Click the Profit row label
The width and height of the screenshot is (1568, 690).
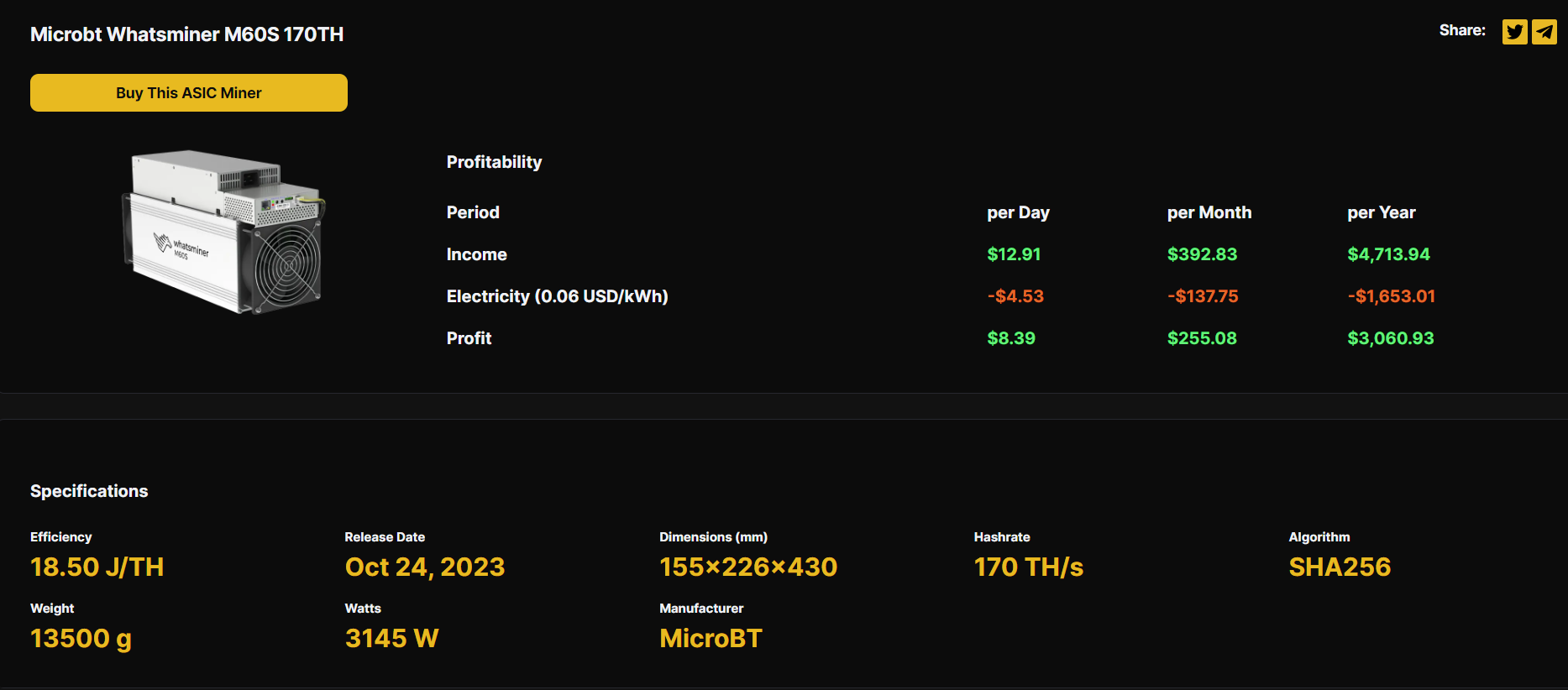pos(469,338)
